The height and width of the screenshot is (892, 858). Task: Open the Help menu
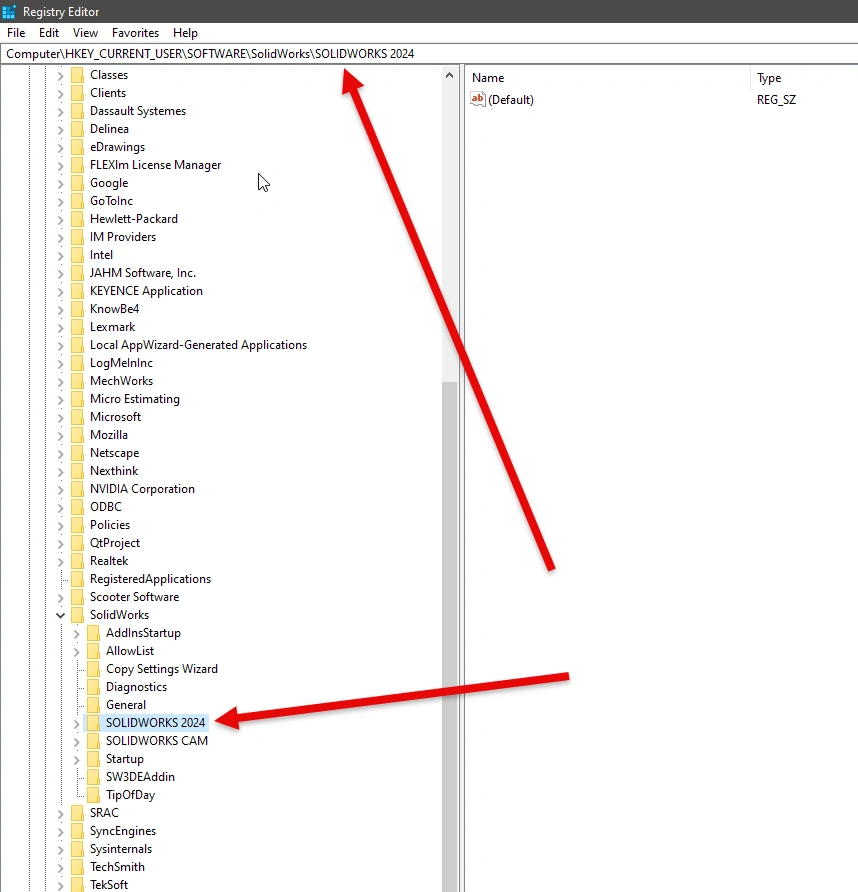(185, 33)
